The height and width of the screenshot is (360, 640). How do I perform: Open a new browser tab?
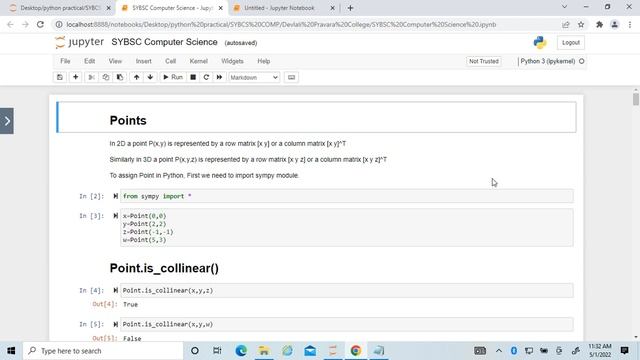350,8
